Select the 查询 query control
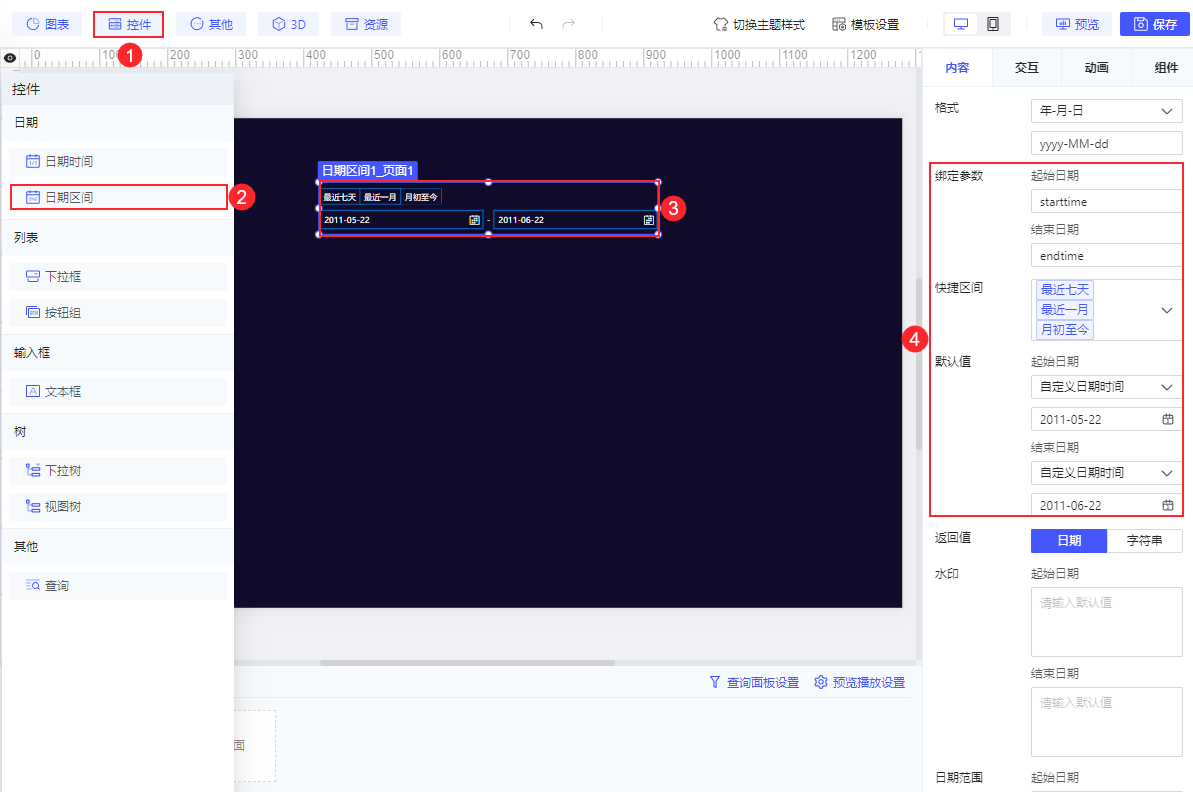Image resolution: width=1193 pixels, height=792 pixels. (118, 585)
